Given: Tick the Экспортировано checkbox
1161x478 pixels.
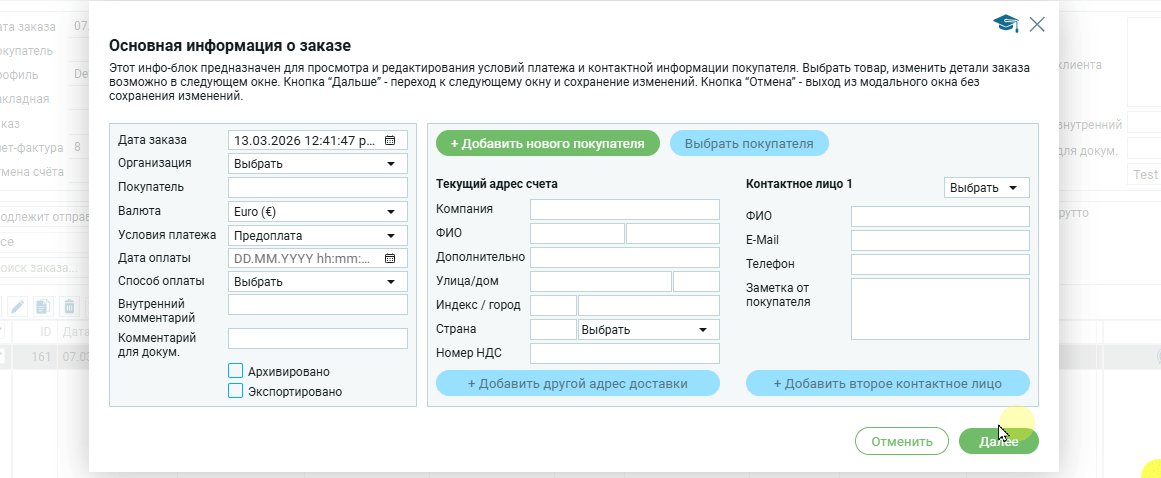Looking at the screenshot, I should tap(236, 391).
